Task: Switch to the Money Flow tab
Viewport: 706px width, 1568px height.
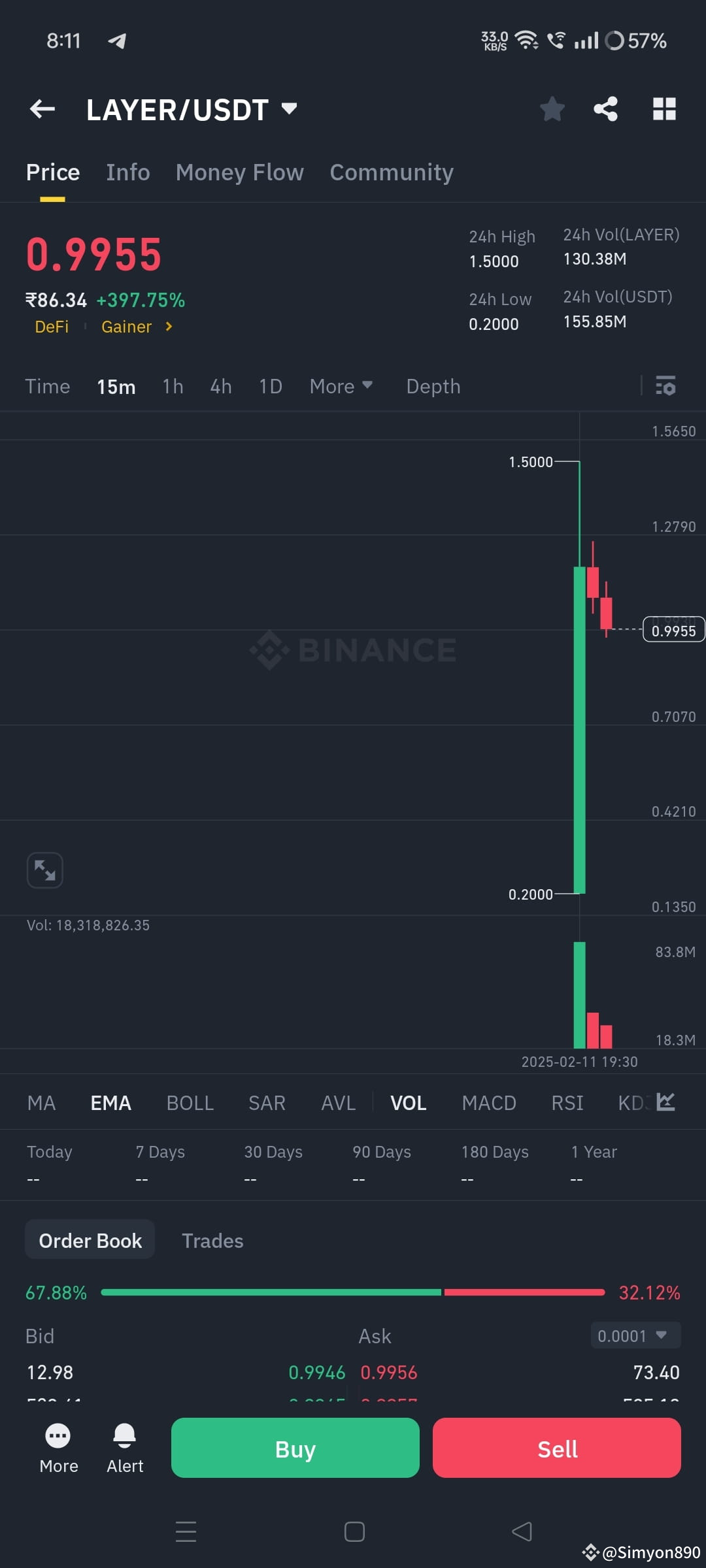Action: pos(239,172)
